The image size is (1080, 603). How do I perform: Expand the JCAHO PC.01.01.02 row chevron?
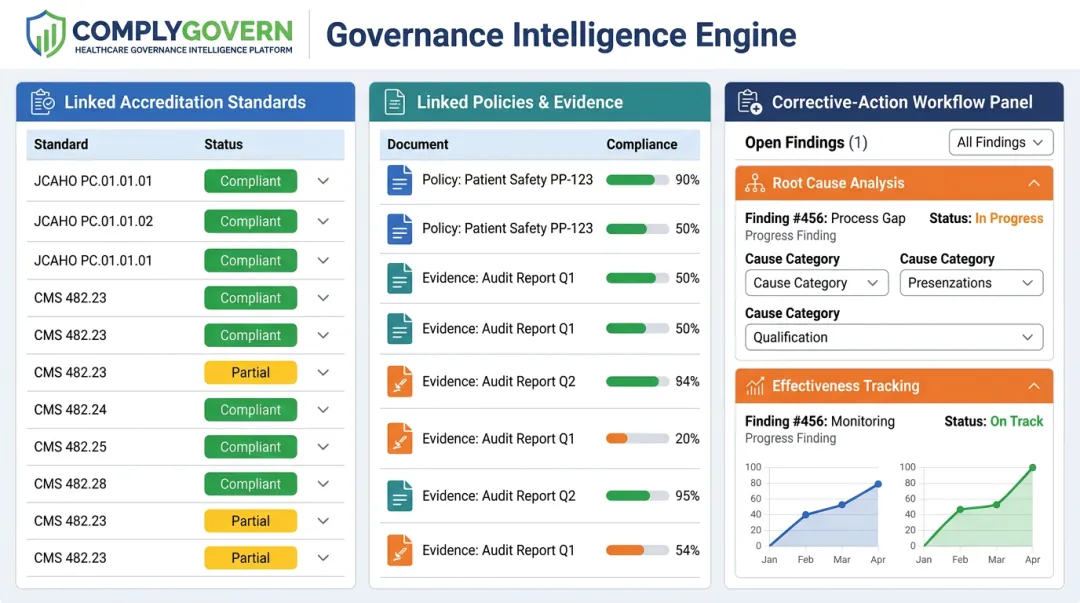tap(323, 221)
